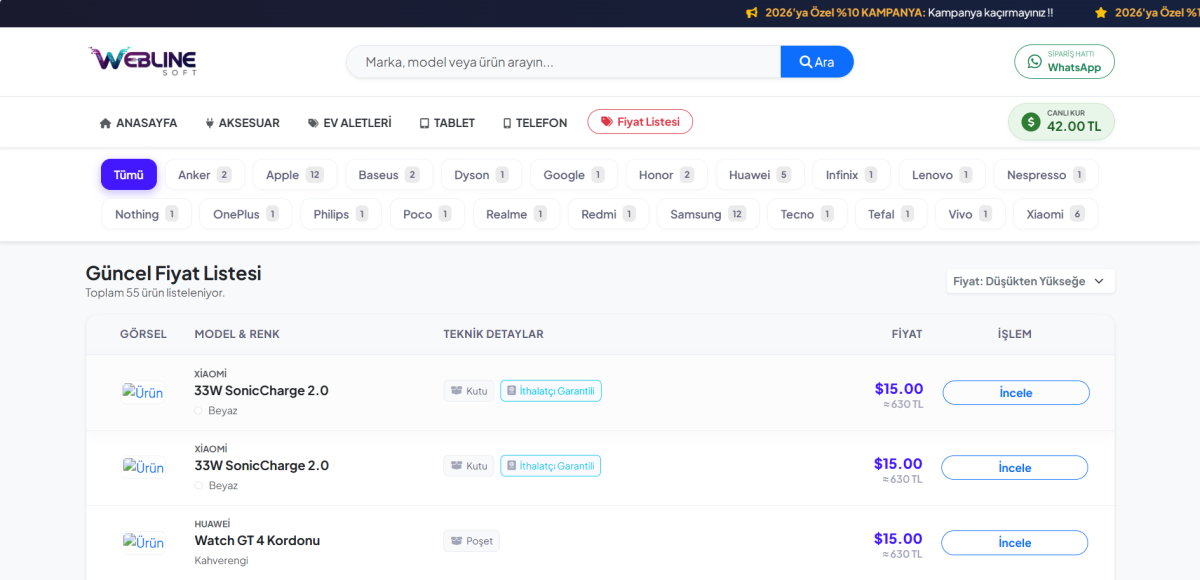Open the EV ALETLERİ menu item
1200x580 pixels.
pyautogui.click(x=349, y=123)
